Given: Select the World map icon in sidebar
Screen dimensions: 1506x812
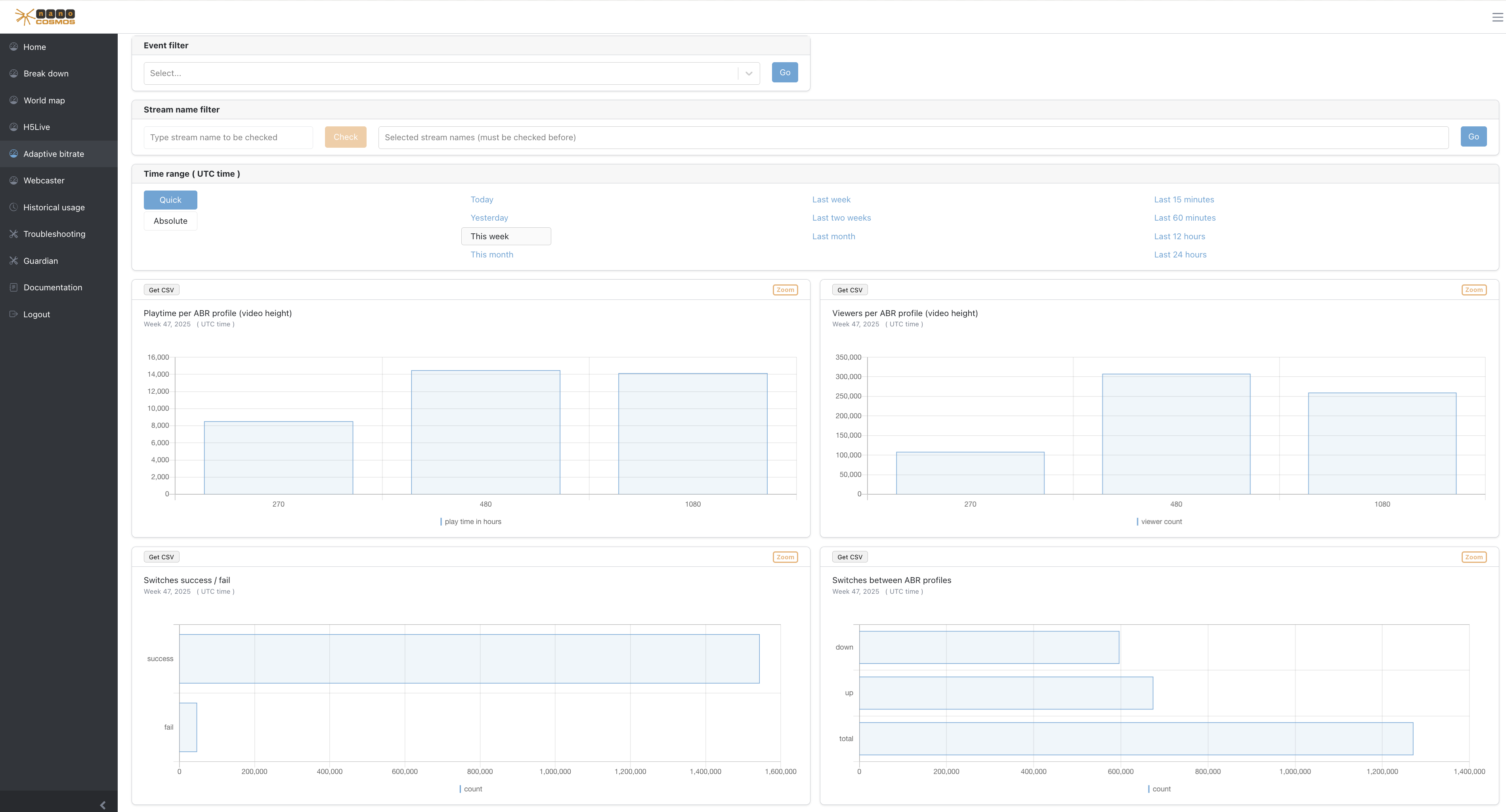Looking at the screenshot, I should pyautogui.click(x=13, y=100).
